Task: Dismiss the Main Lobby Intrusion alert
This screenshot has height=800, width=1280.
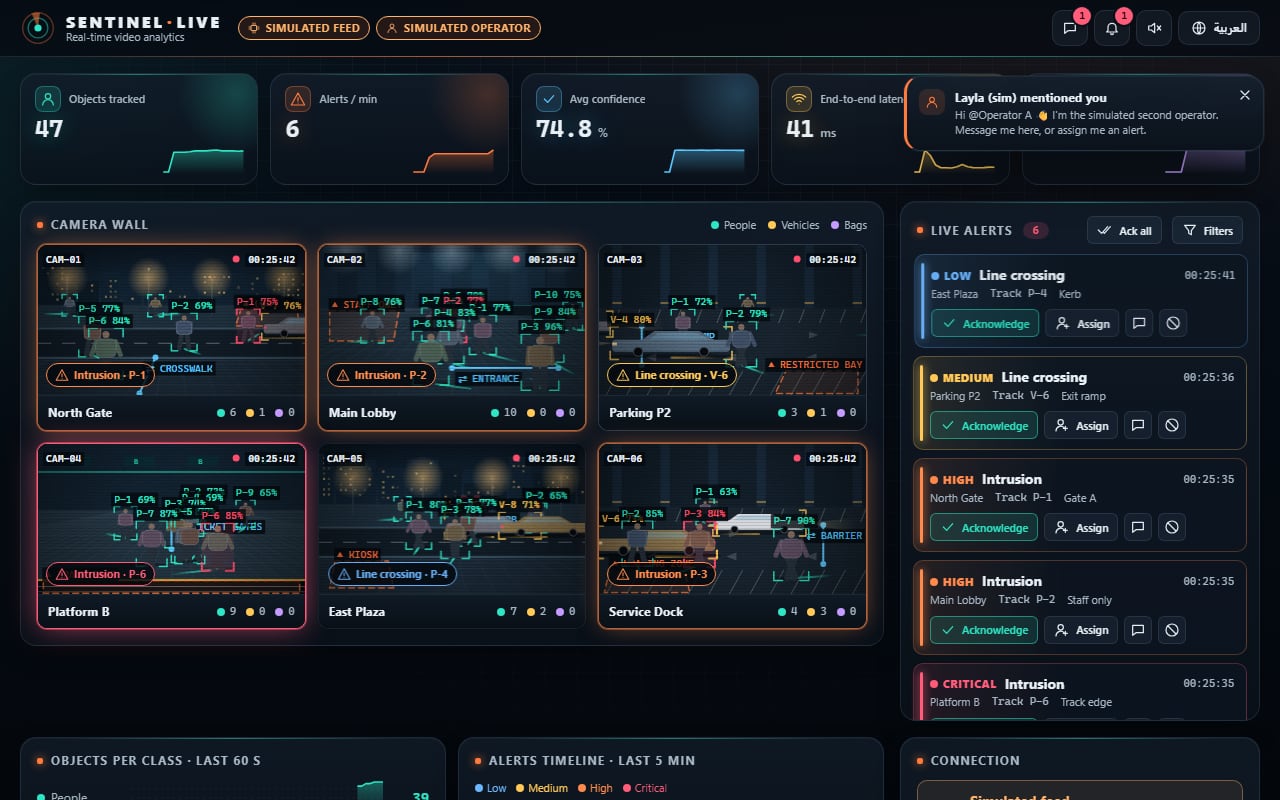Action: 1172,630
